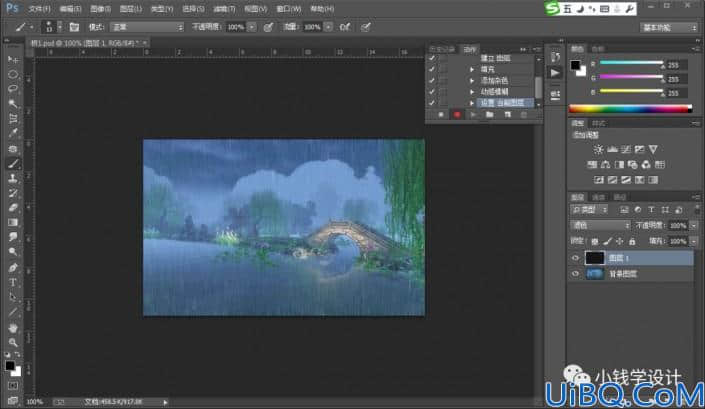Click the stop action button

point(441,115)
